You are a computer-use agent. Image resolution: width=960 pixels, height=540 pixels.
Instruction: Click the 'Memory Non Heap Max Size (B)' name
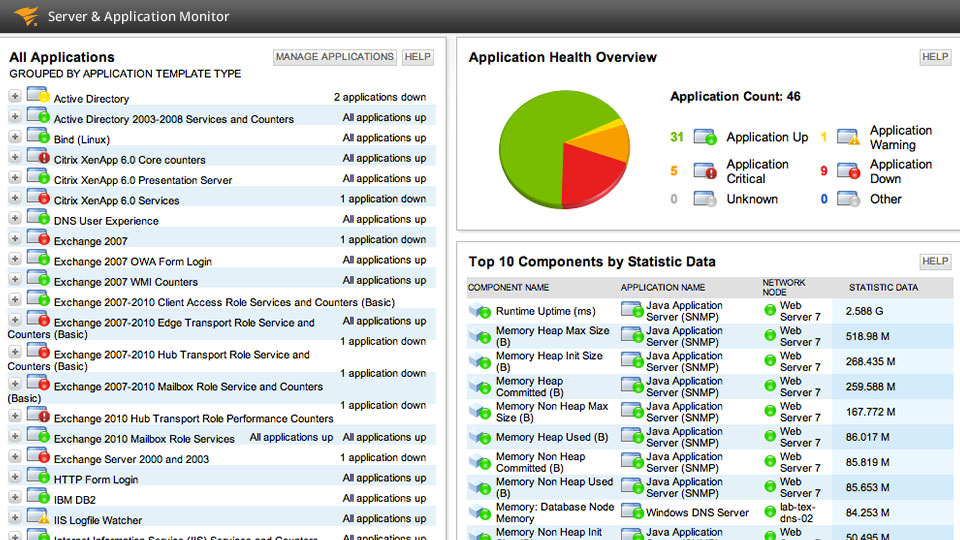pyautogui.click(x=552, y=411)
